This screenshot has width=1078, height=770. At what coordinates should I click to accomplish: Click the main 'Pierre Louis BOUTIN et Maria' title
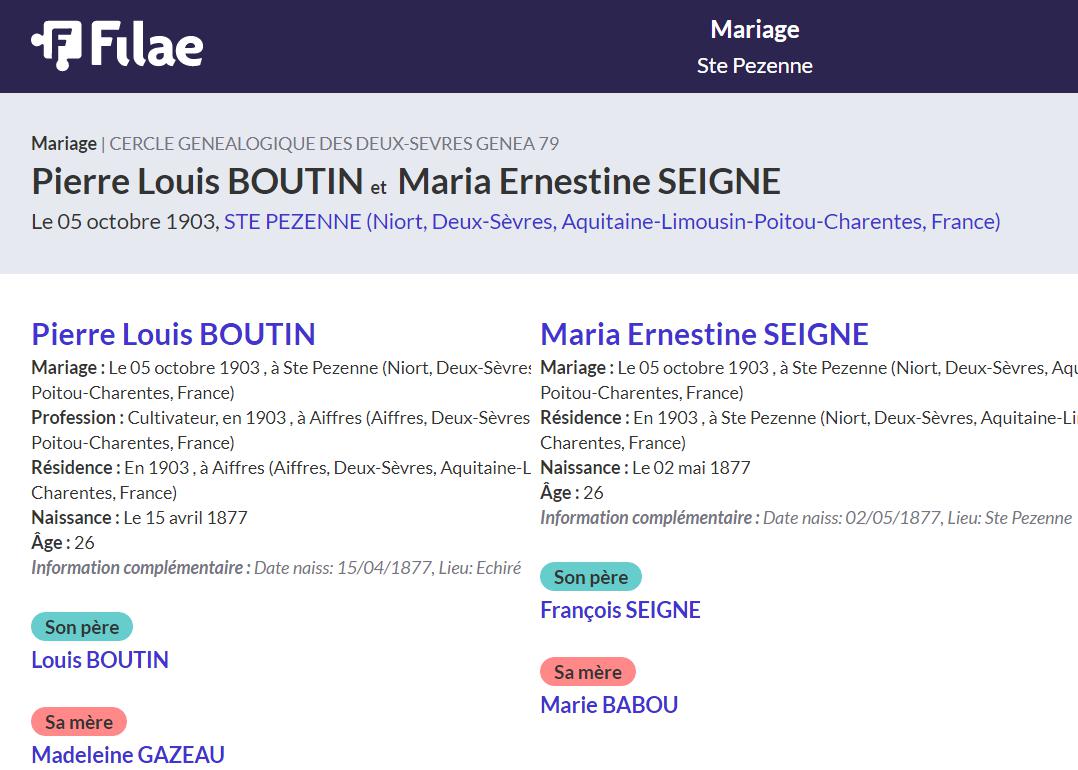click(405, 182)
